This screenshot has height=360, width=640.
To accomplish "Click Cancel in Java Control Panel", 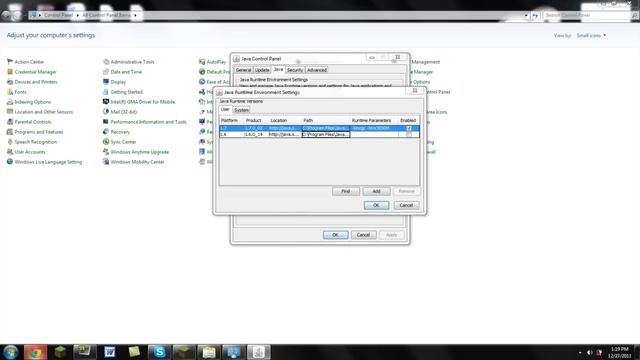I will click(x=363, y=235).
